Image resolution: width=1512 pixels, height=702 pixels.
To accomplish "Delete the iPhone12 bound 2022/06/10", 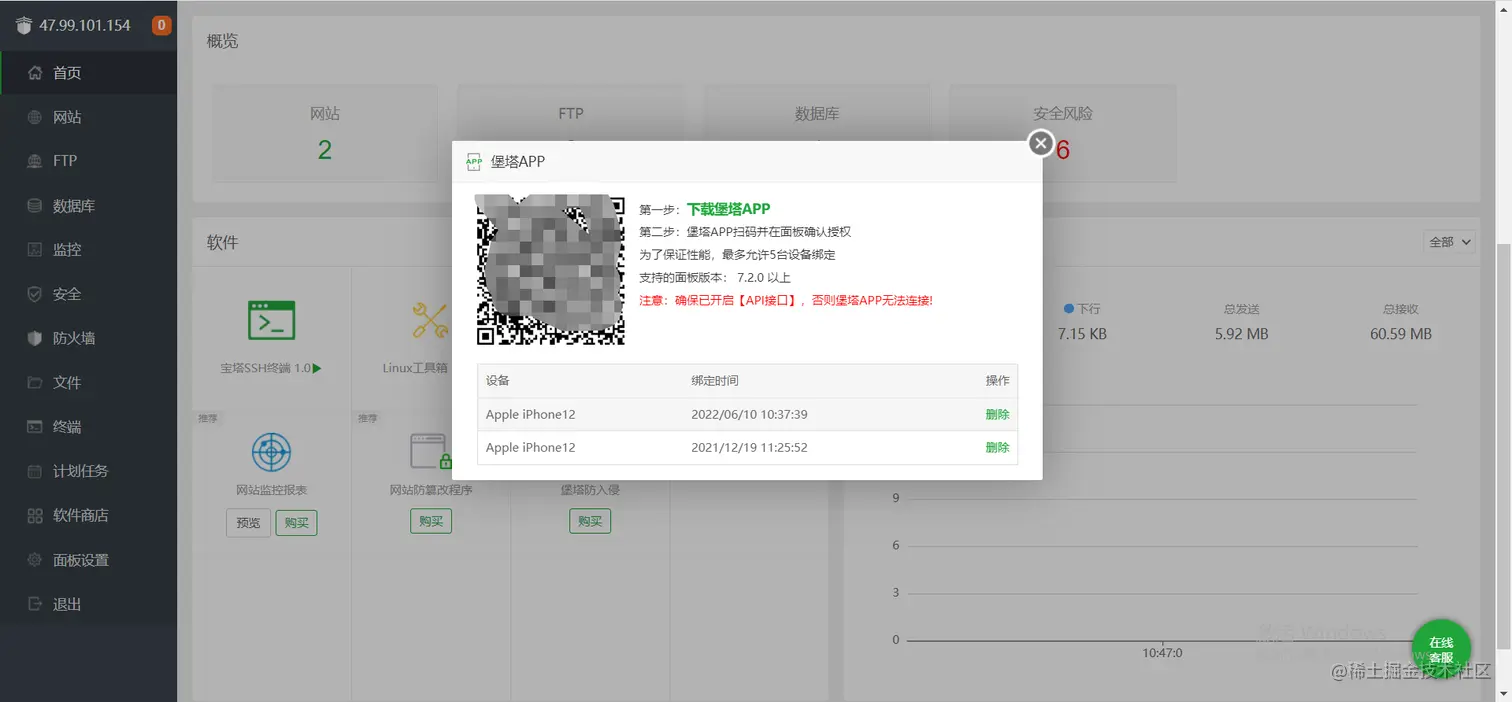I will pos(997,414).
